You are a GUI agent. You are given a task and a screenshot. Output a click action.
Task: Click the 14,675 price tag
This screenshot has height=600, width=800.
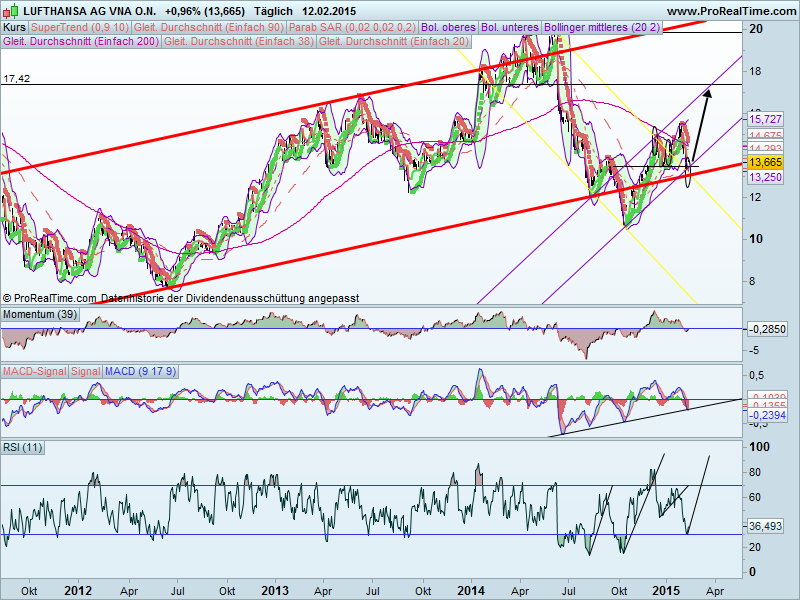[x=765, y=135]
